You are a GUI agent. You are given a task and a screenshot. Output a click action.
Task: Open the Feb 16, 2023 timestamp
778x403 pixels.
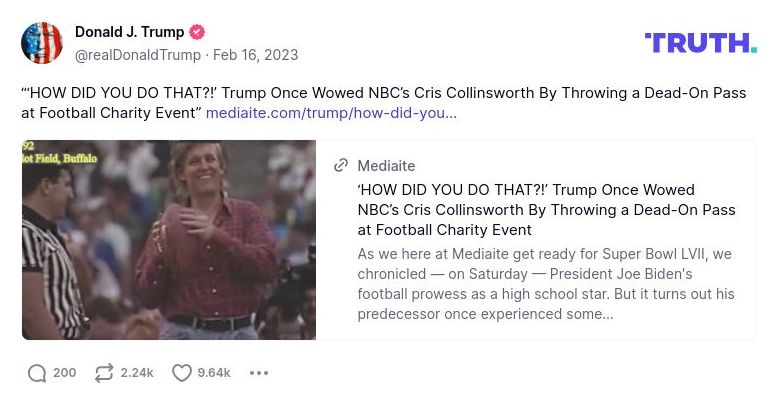pyautogui.click(x=255, y=54)
